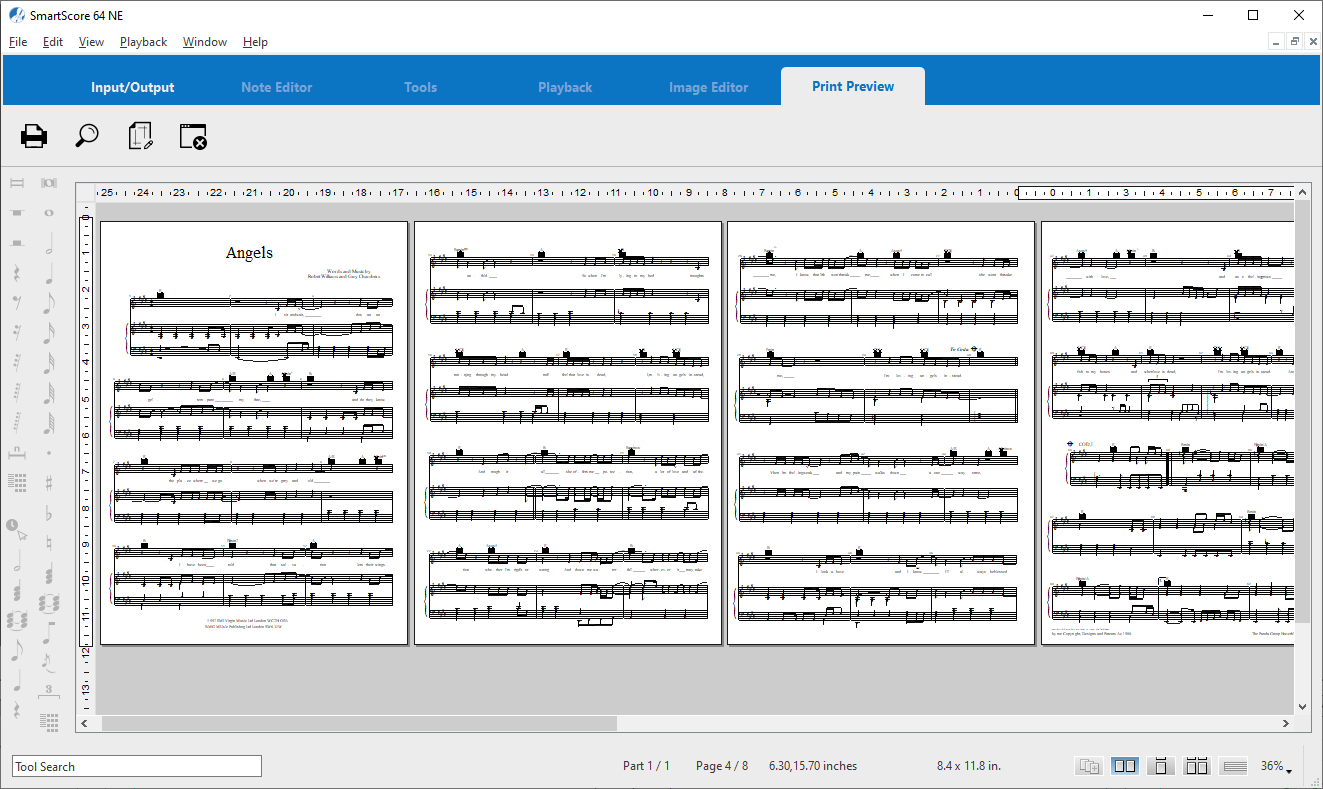Click the Print icon in the toolbar
Image resolution: width=1323 pixels, height=789 pixels.
(x=34, y=136)
